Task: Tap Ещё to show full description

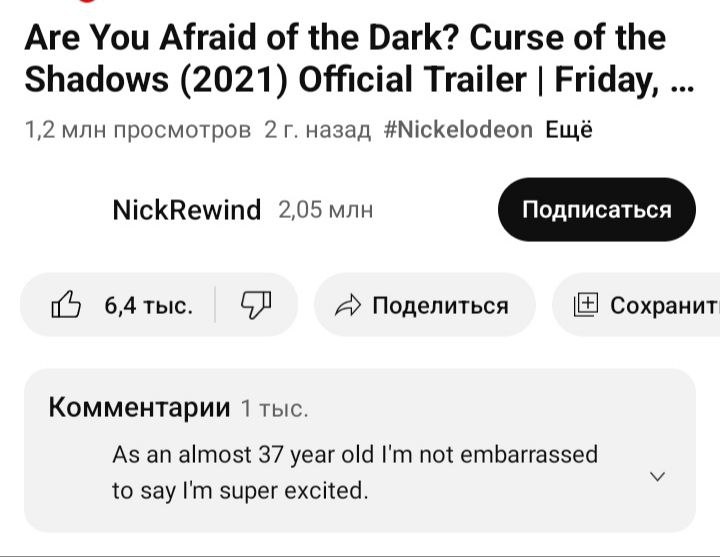Action: pyautogui.click(x=569, y=130)
